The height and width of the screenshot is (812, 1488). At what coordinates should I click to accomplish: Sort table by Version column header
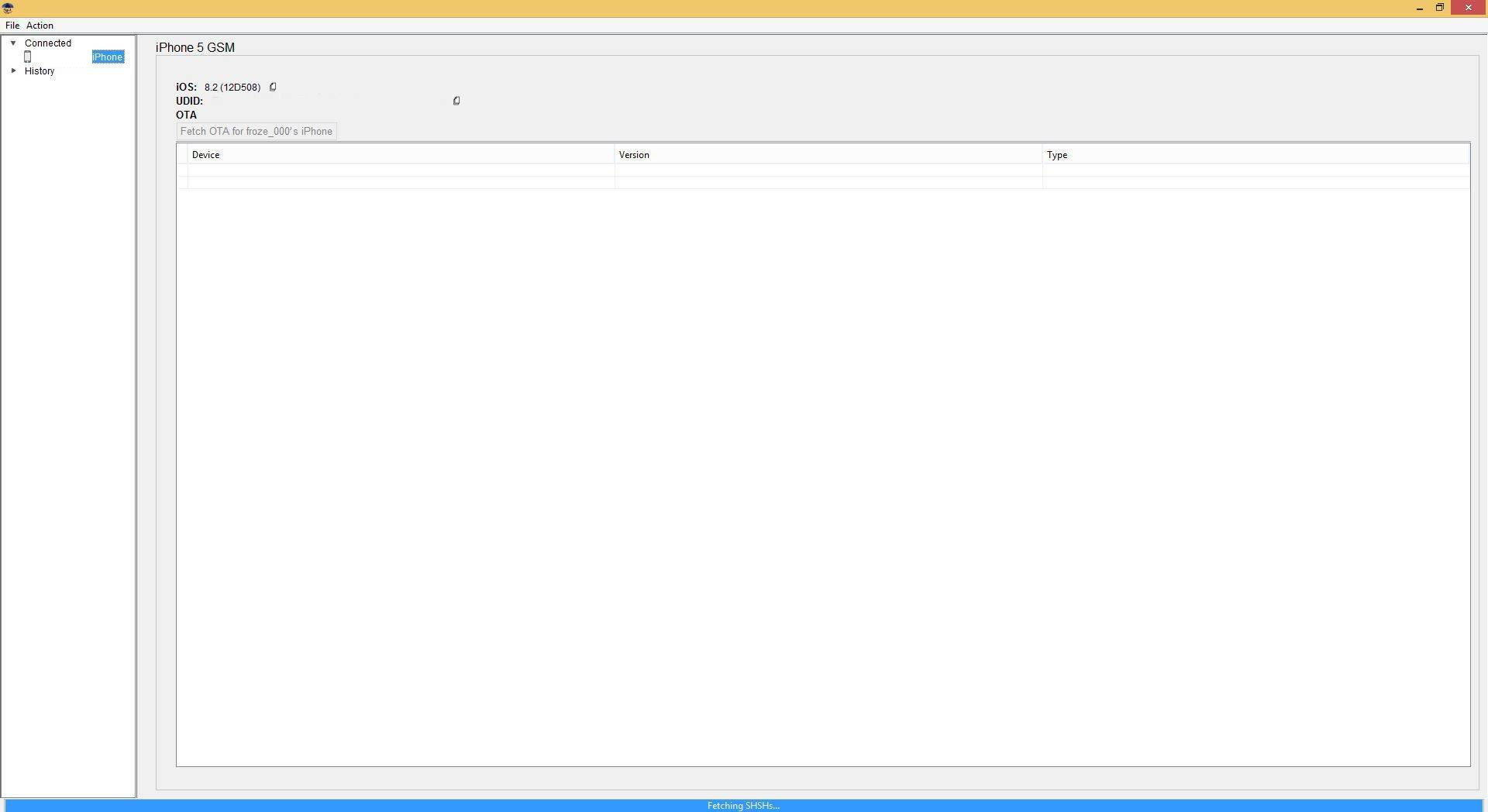coord(634,155)
